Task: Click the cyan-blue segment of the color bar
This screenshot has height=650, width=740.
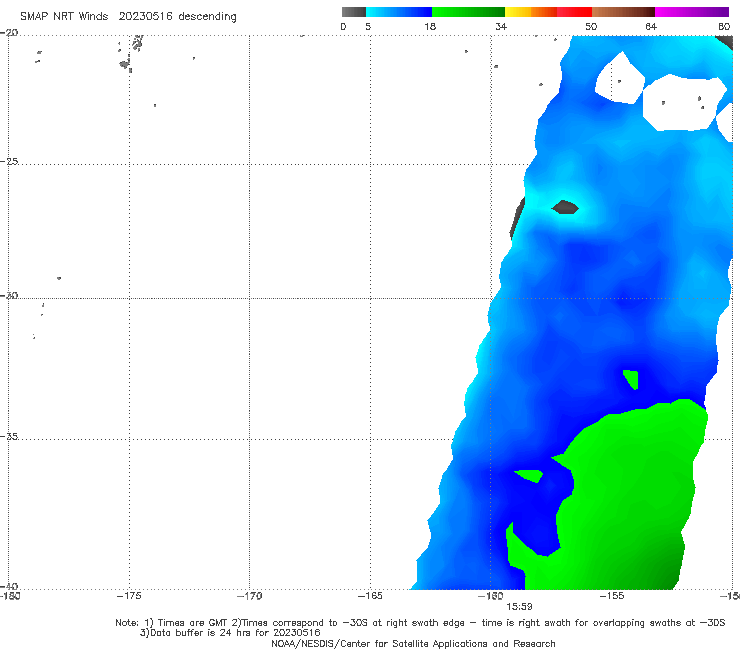Action: click(x=399, y=12)
